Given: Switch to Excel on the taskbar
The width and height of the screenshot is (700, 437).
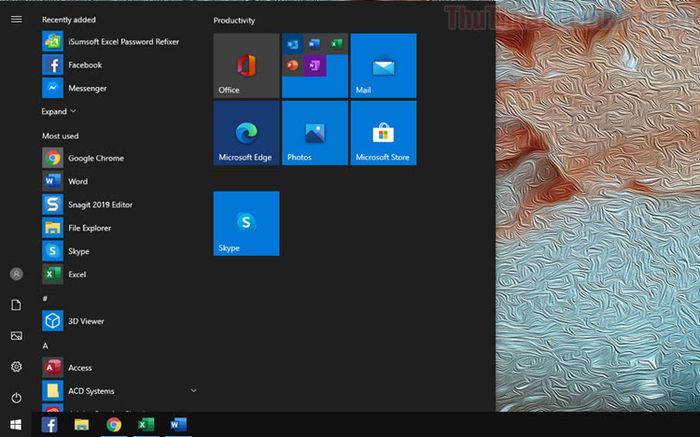Looking at the screenshot, I should pyautogui.click(x=146, y=425).
